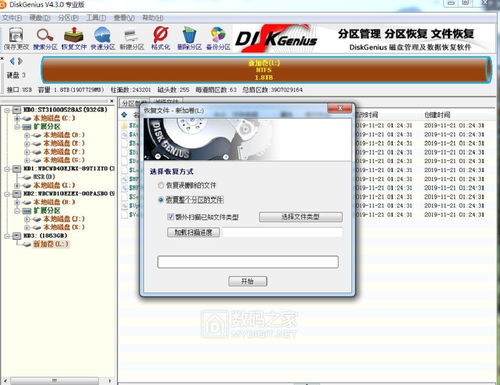Expand the local disk (C:) tree node

[x=17, y=118]
